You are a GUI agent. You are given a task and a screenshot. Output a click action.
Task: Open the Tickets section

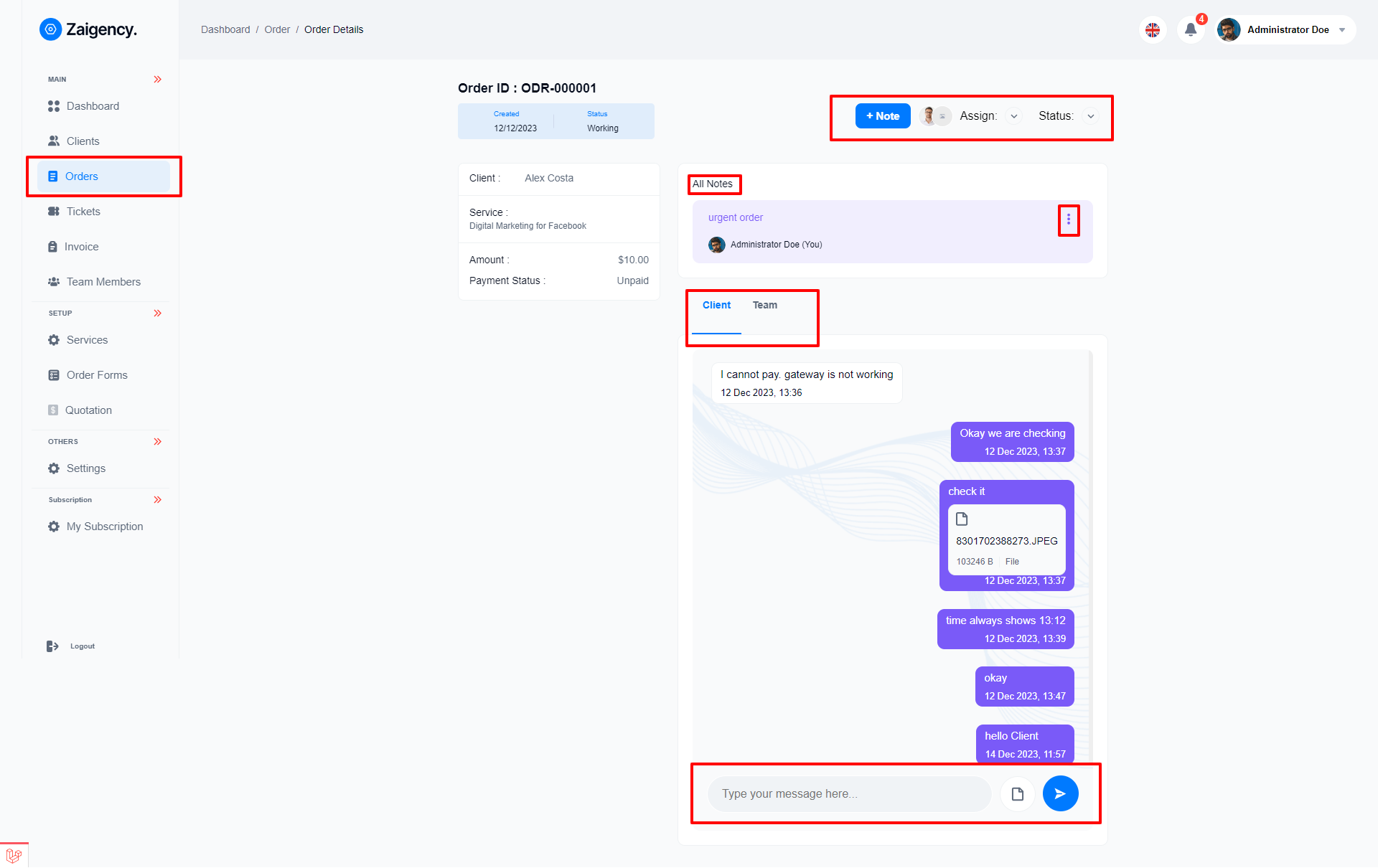point(83,211)
